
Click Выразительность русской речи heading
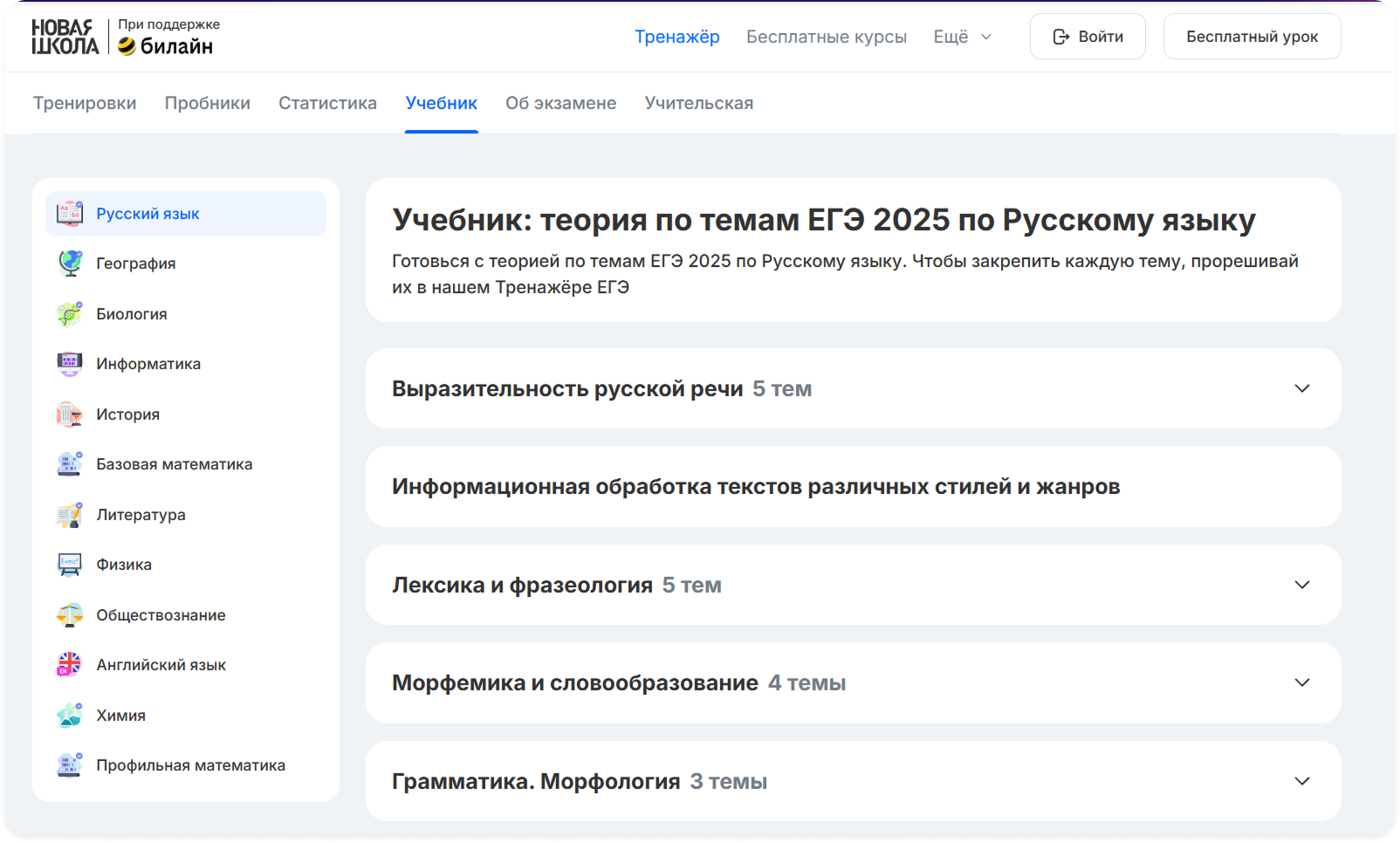pyautogui.click(x=567, y=388)
